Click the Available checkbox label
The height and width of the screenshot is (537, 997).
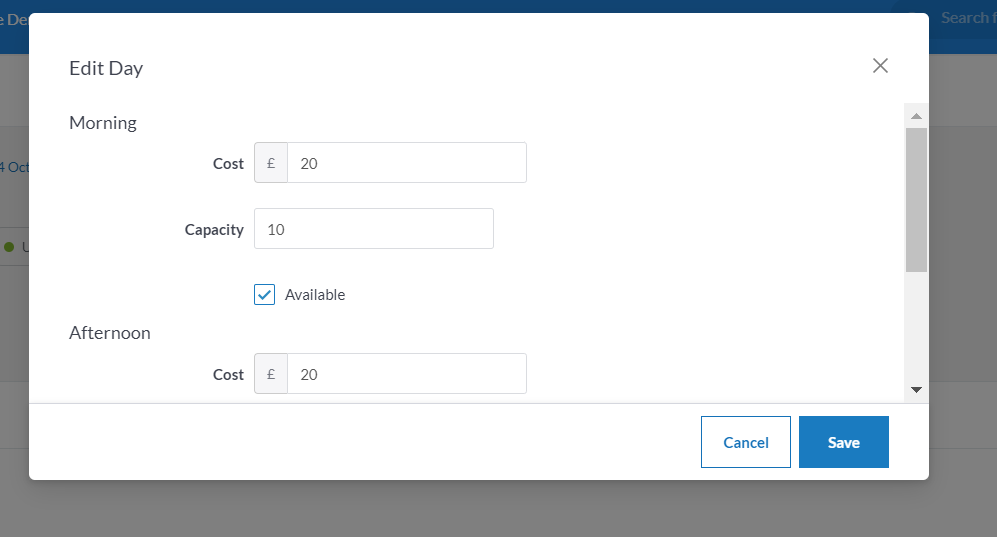coord(315,295)
